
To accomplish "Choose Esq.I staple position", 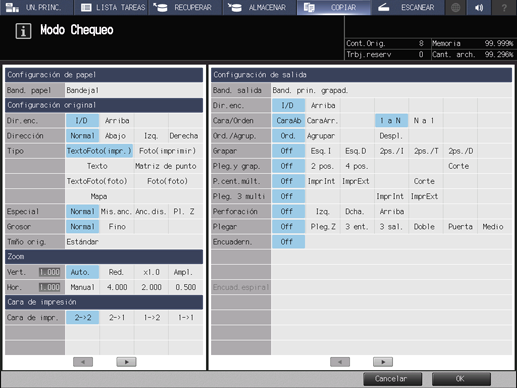I will (323, 151).
